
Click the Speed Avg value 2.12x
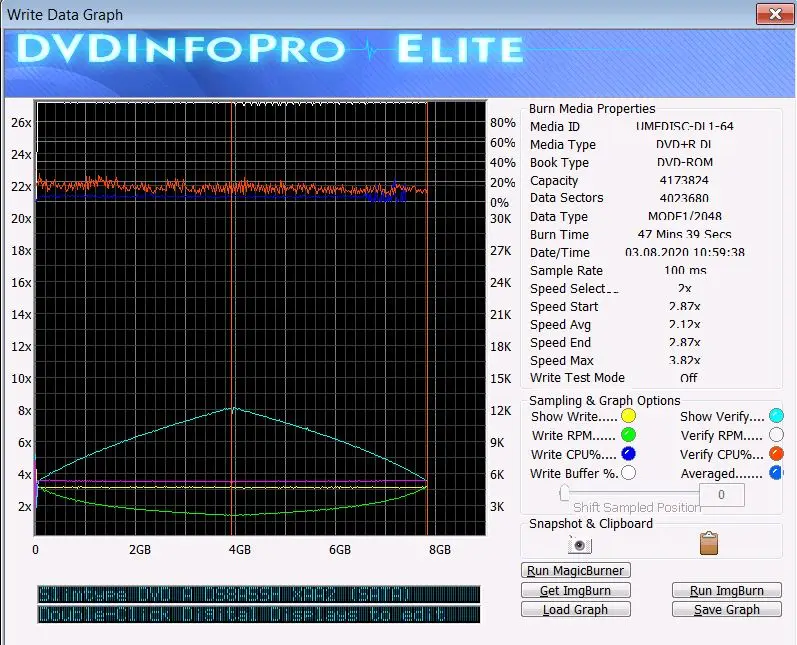pos(685,324)
